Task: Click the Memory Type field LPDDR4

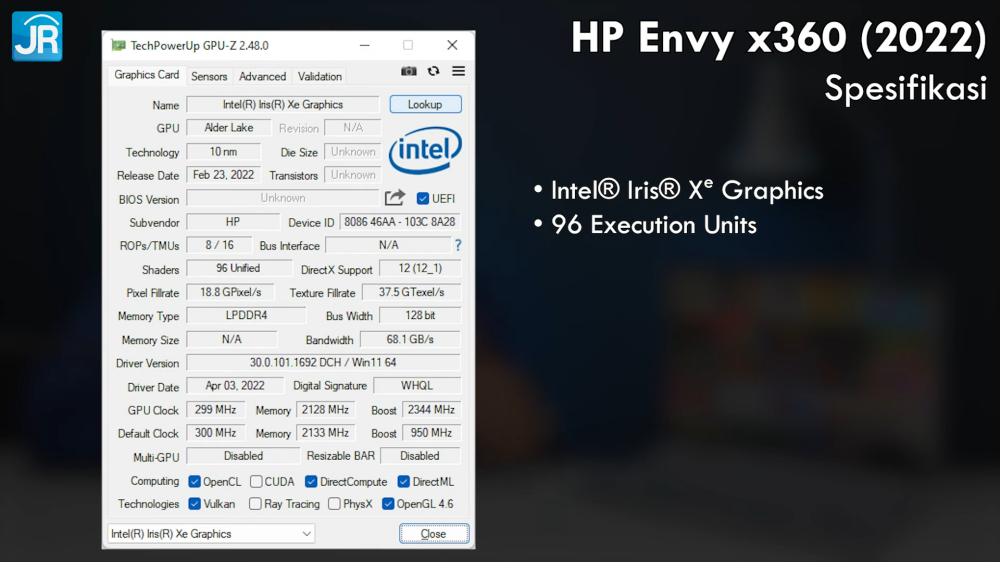Action: click(246, 315)
